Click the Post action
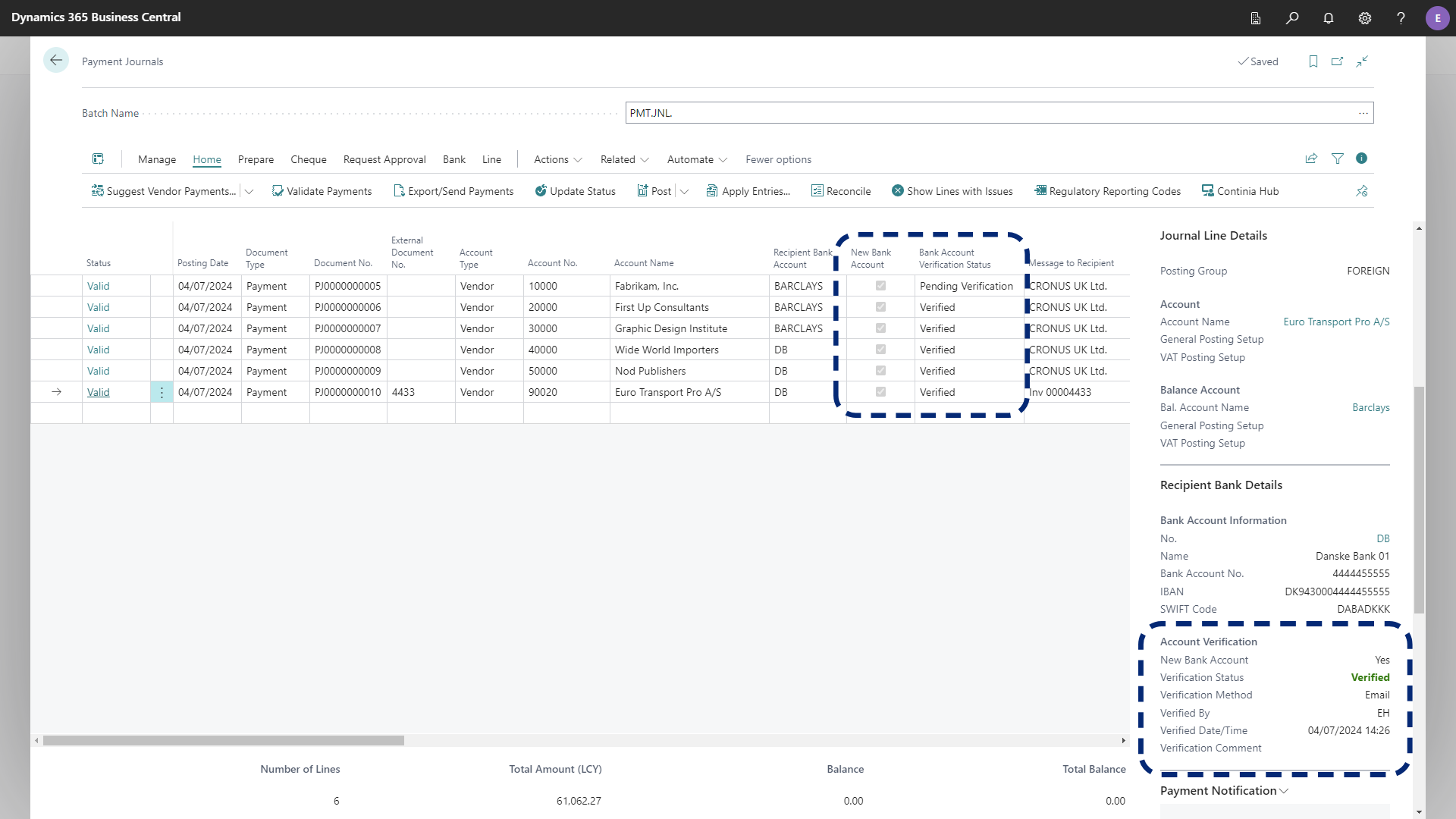Viewport: 1456px width, 819px height. 654,191
